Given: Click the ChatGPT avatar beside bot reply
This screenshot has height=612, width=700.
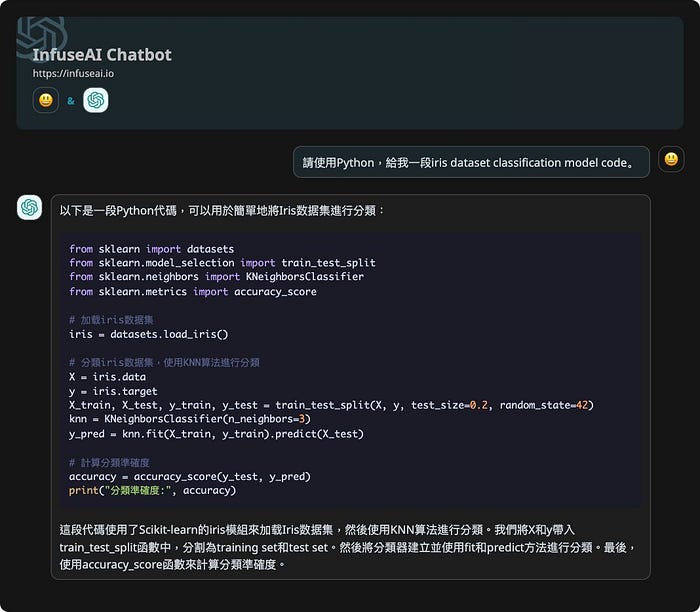Looking at the screenshot, I should tap(29, 207).
